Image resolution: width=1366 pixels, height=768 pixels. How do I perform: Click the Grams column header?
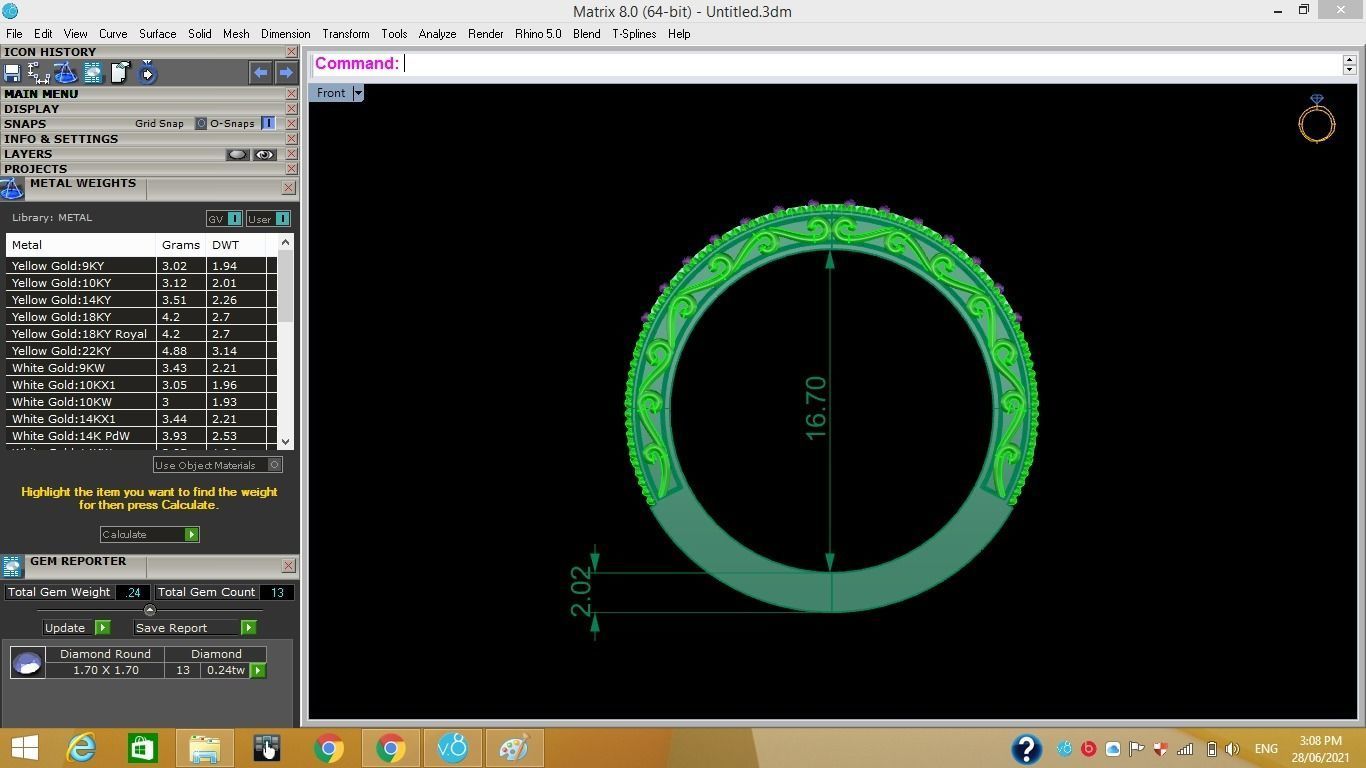coord(181,245)
